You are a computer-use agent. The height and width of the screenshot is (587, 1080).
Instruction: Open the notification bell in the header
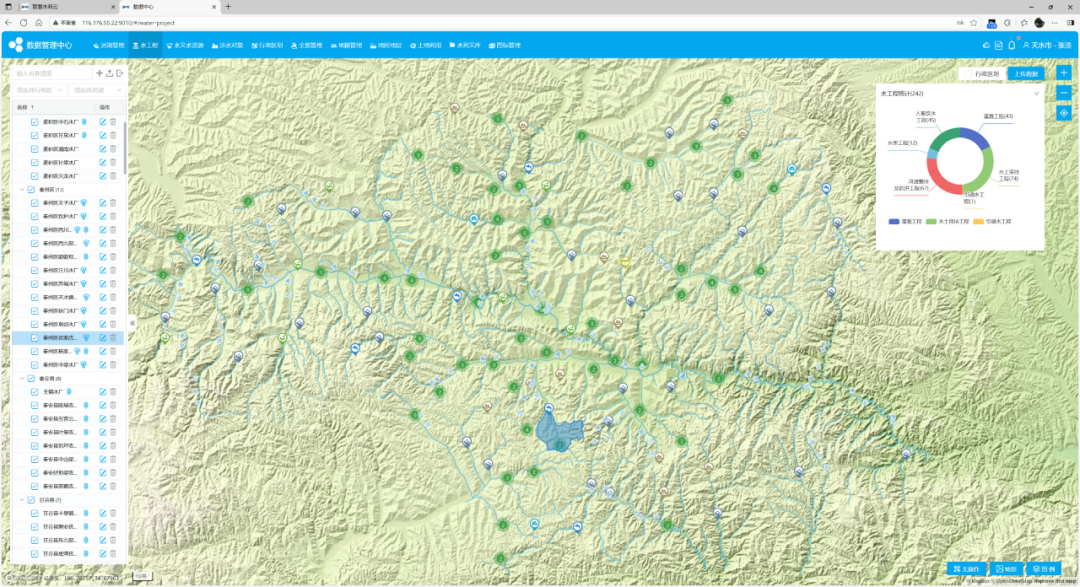click(x=1012, y=45)
